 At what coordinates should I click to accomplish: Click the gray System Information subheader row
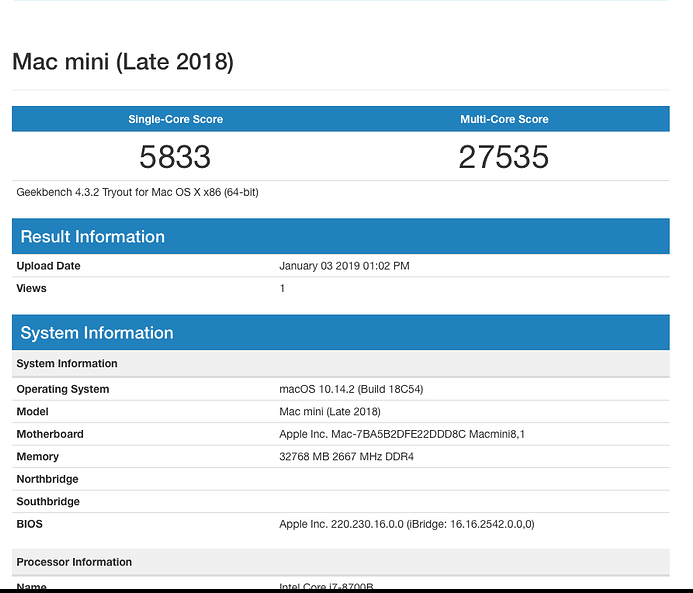pyautogui.click(x=341, y=364)
